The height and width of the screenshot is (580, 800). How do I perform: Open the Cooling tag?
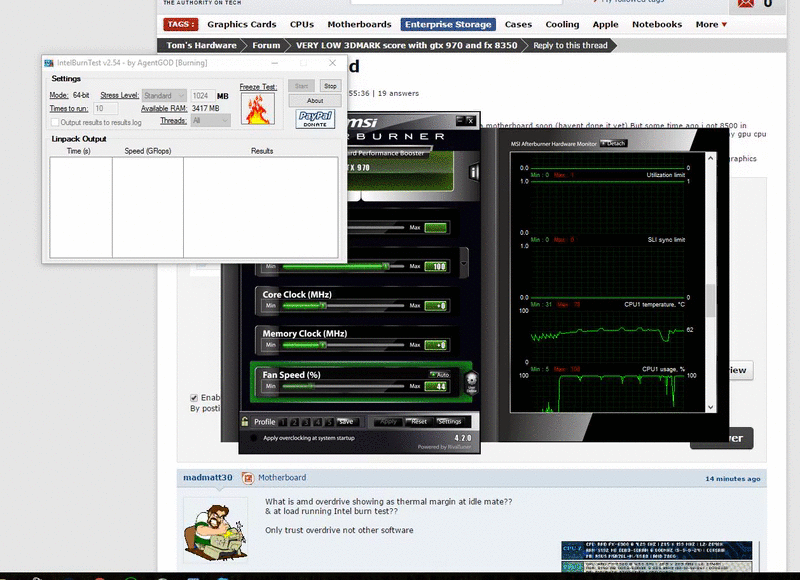pyautogui.click(x=562, y=24)
